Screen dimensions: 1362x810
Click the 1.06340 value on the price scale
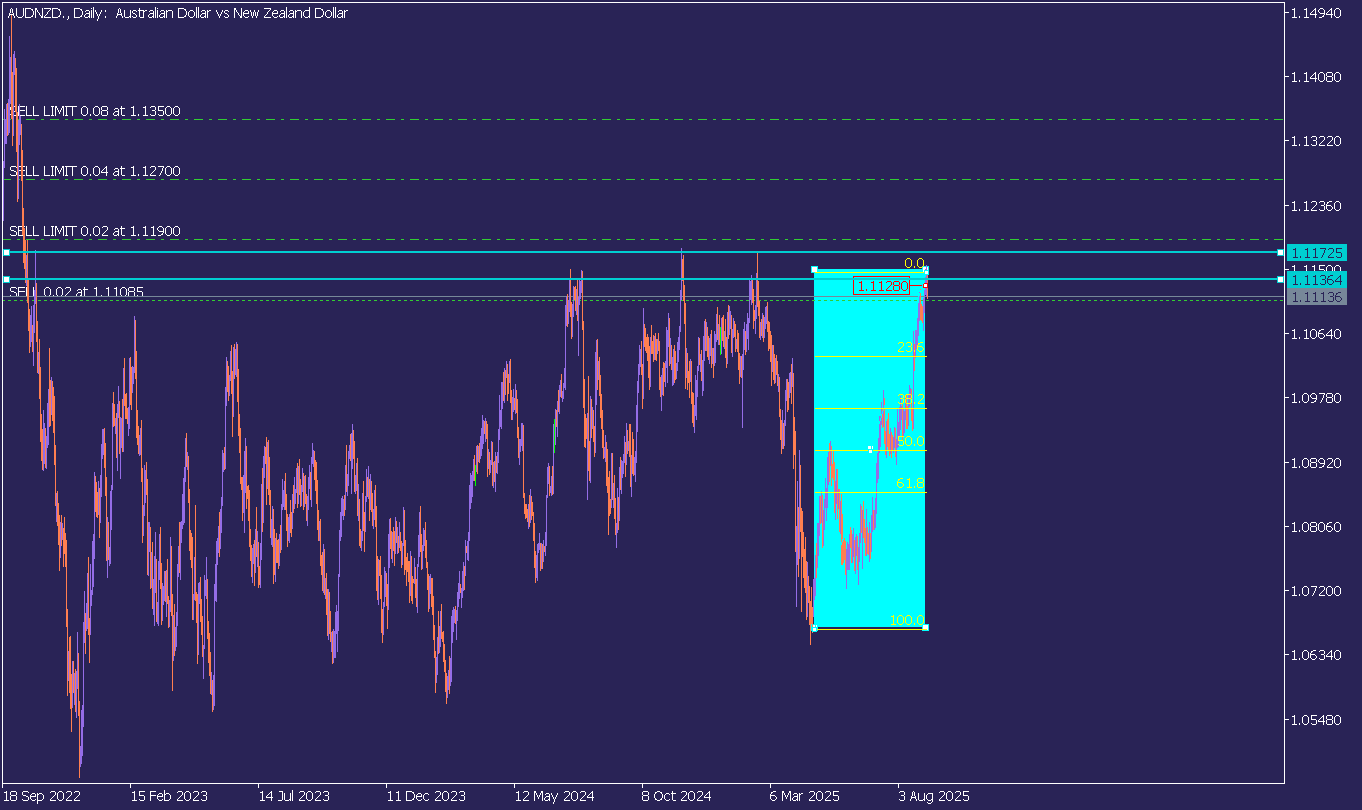(1315, 655)
